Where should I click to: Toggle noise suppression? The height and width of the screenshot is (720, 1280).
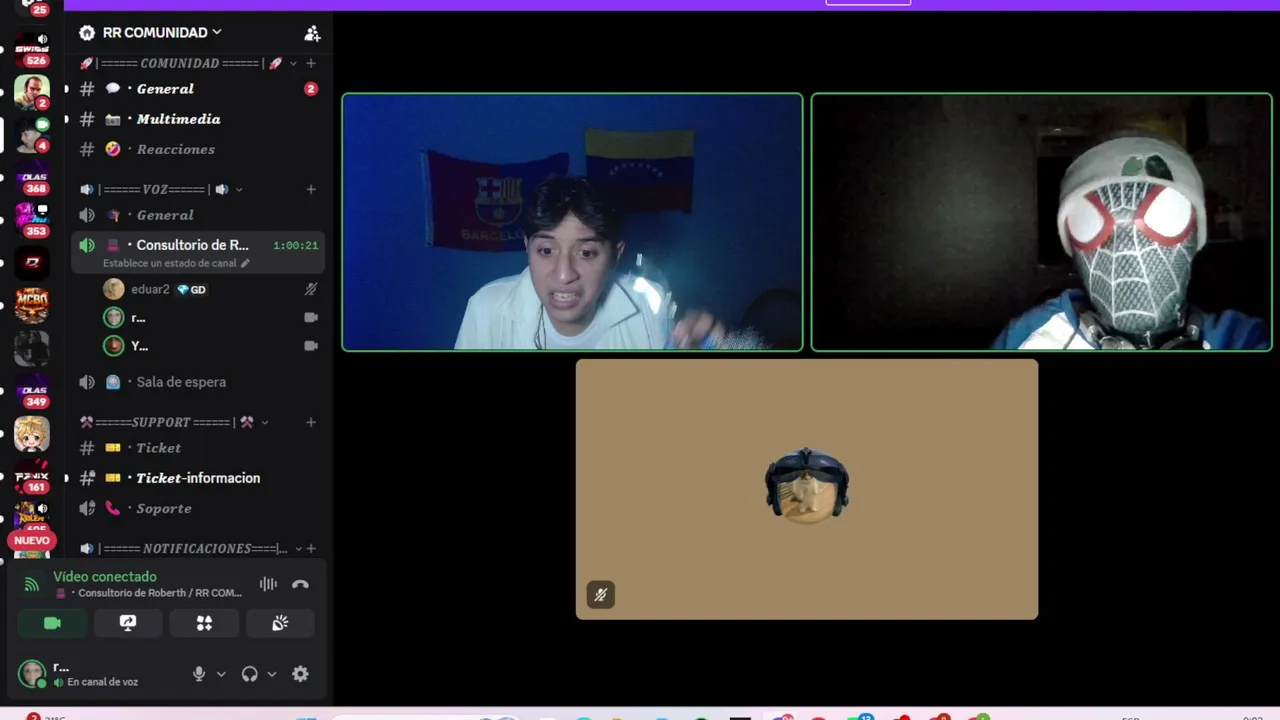click(268, 584)
